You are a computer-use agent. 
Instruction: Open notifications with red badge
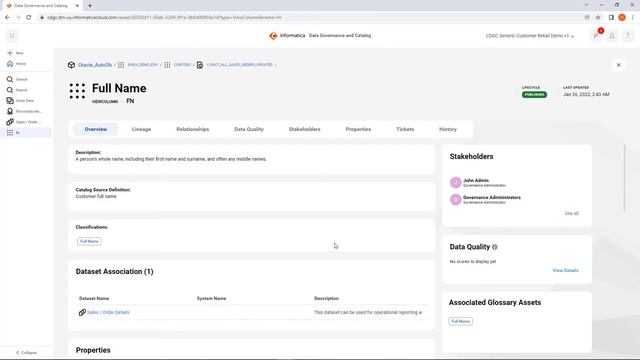click(597, 35)
